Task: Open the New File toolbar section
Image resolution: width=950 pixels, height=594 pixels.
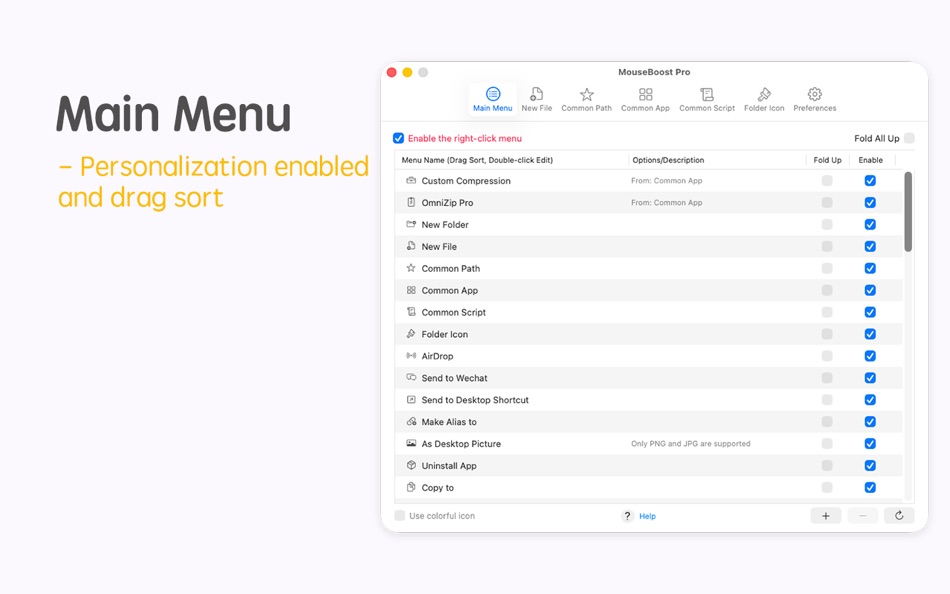Action: [537, 95]
